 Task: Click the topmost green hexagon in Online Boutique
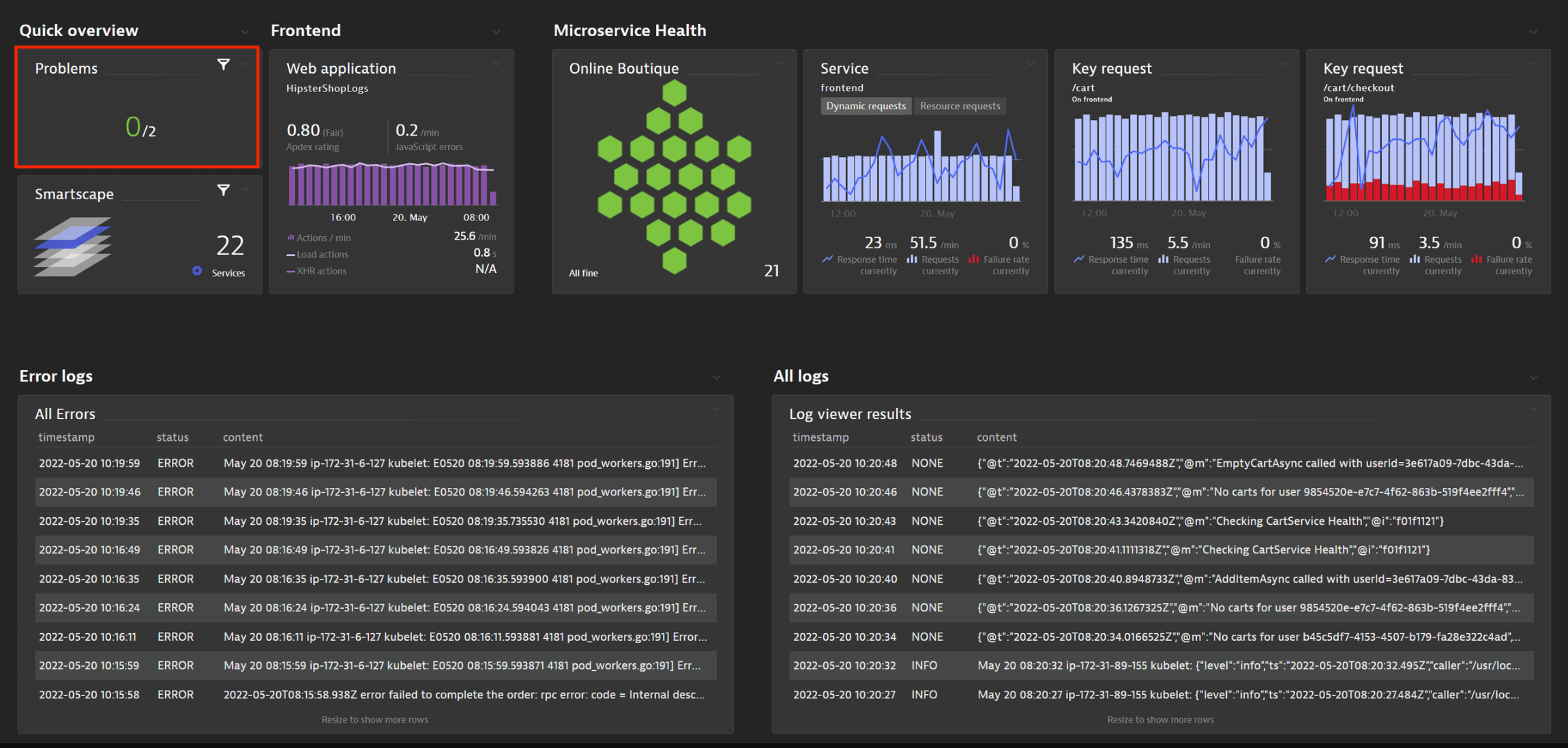point(674,93)
